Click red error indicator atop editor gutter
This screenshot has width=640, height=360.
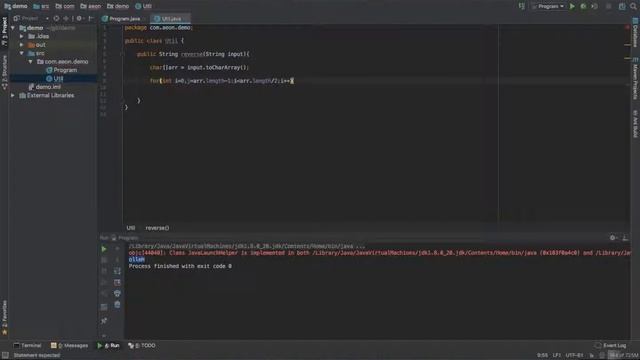[627, 27]
